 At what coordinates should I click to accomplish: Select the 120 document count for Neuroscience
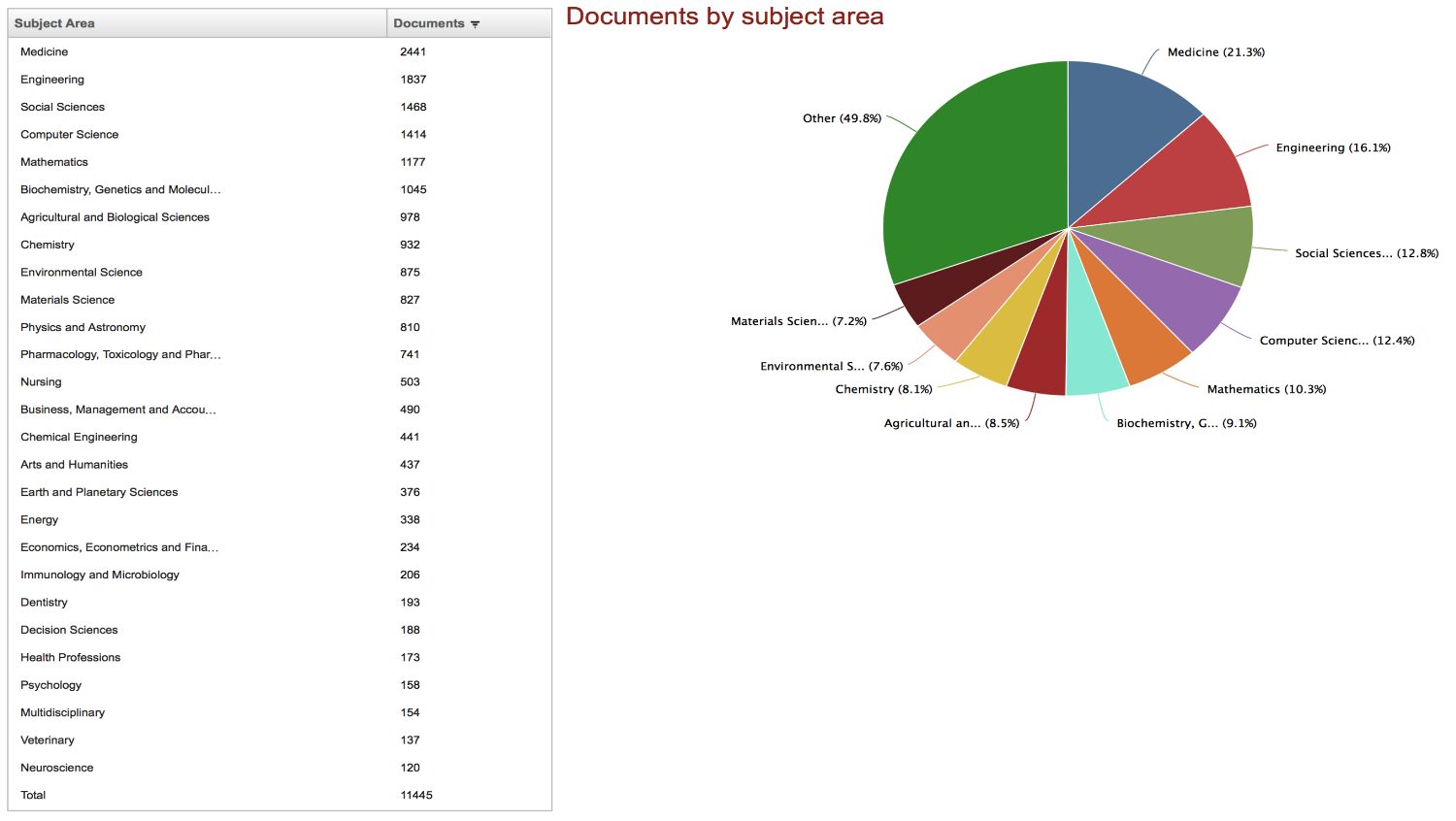click(x=410, y=768)
